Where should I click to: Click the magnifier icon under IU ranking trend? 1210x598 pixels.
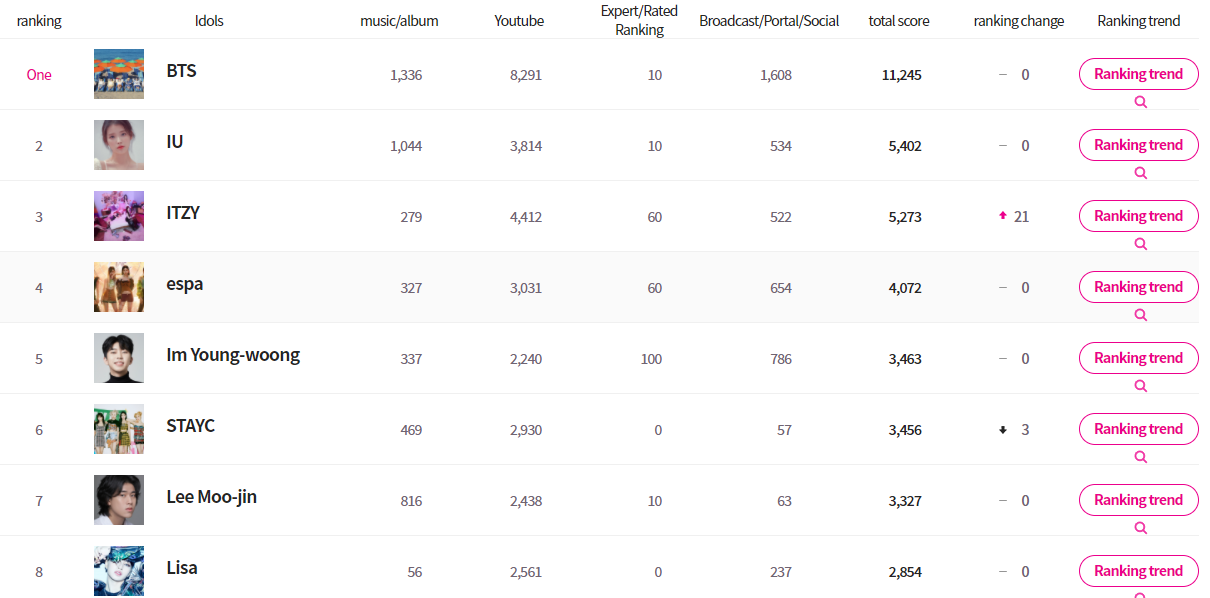(1141, 173)
